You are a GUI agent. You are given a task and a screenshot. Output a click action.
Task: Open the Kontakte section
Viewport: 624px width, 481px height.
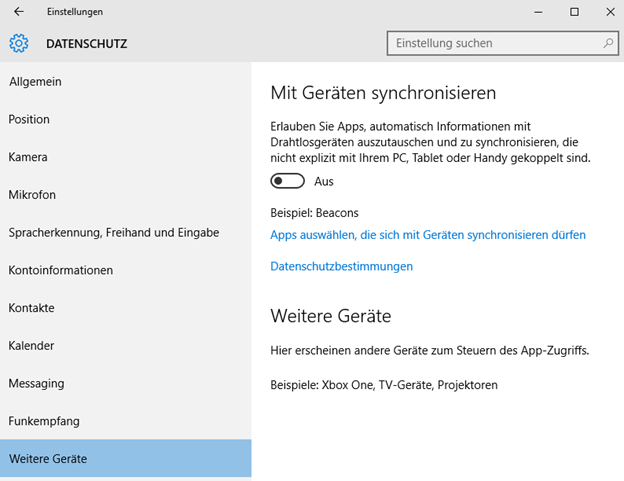tap(126, 308)
